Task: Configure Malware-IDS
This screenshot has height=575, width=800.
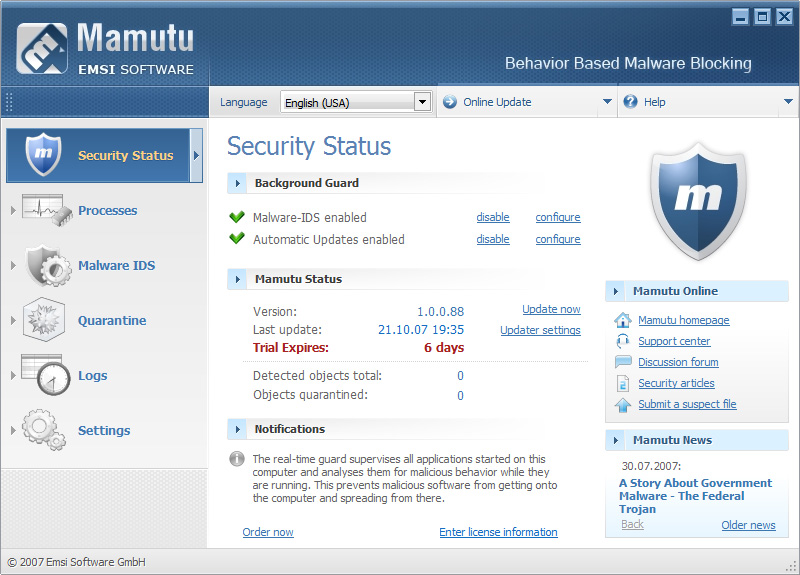Action: [x=558, y=217]
